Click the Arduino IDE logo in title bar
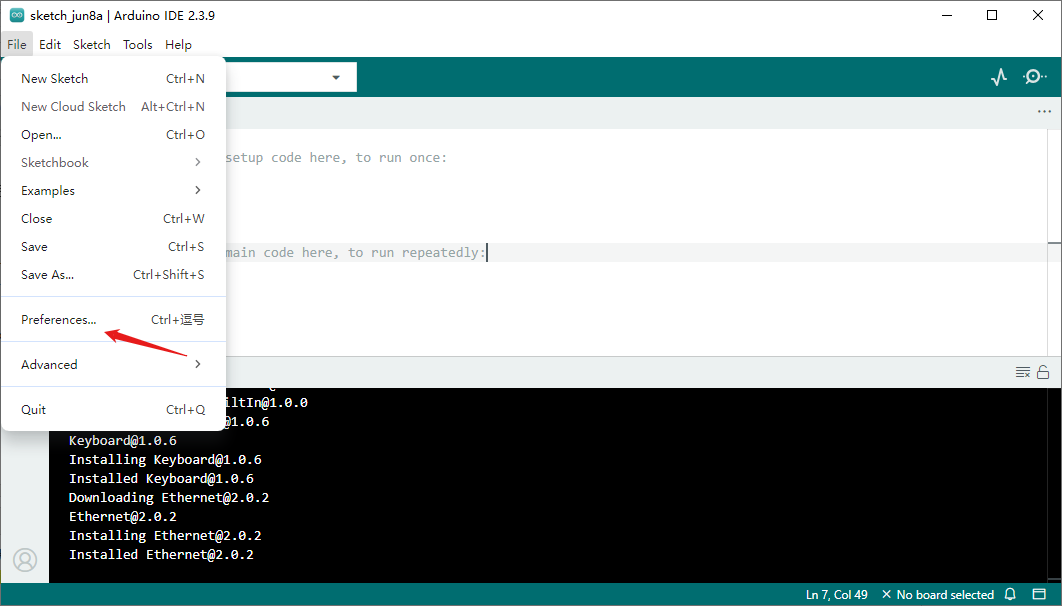 [x=17, y=15]
